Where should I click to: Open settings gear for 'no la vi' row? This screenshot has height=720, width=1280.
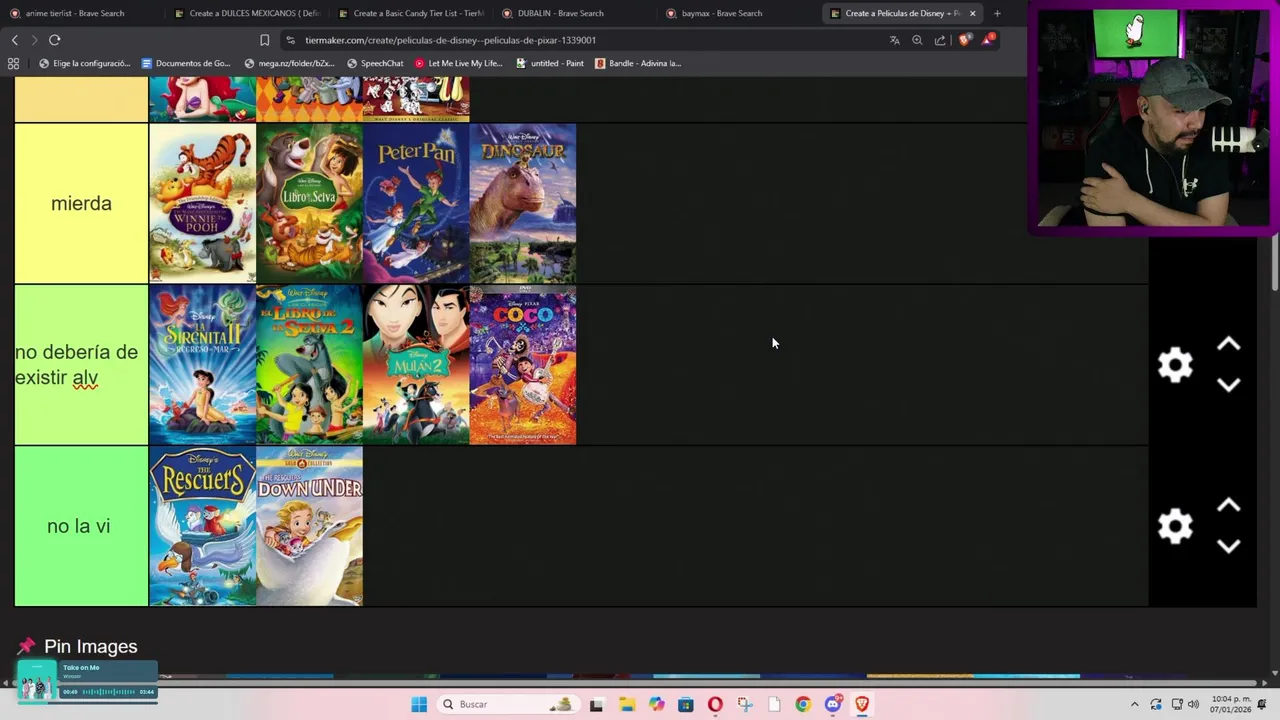click(x=1175, y=526)
